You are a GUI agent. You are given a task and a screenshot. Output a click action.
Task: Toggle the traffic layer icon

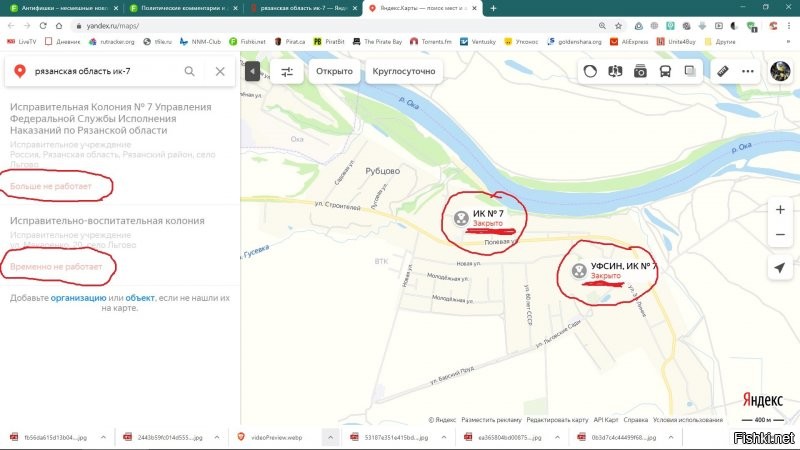click(x=590, y=71)
